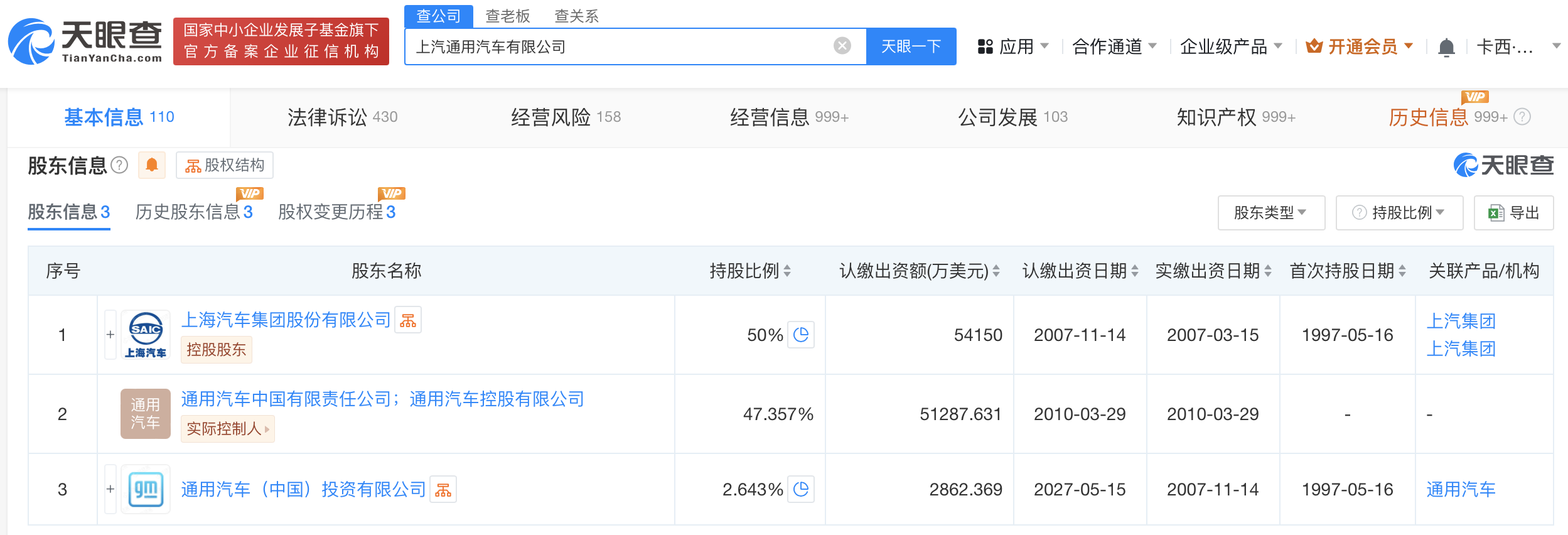The image size is (1568, 535).
Task: Select the 经营信息 999+ tab
Action: click(x=789, y=117)
